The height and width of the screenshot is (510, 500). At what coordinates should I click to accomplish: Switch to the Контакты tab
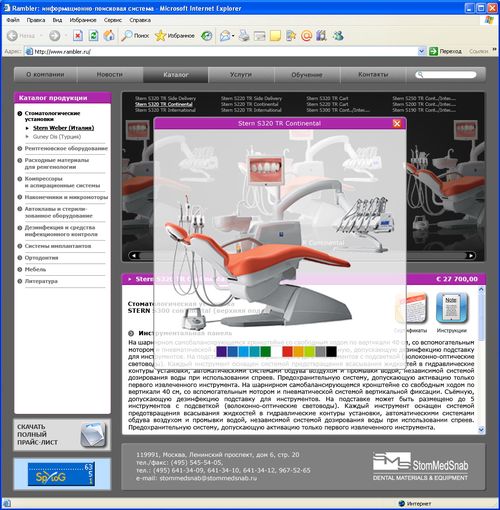tap(373, 75)
